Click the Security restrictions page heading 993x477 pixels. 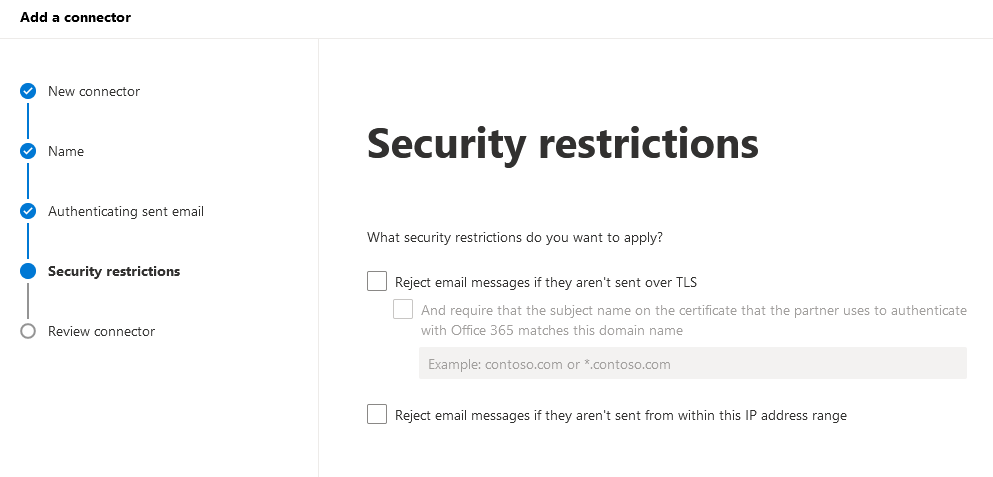point(562,143)
